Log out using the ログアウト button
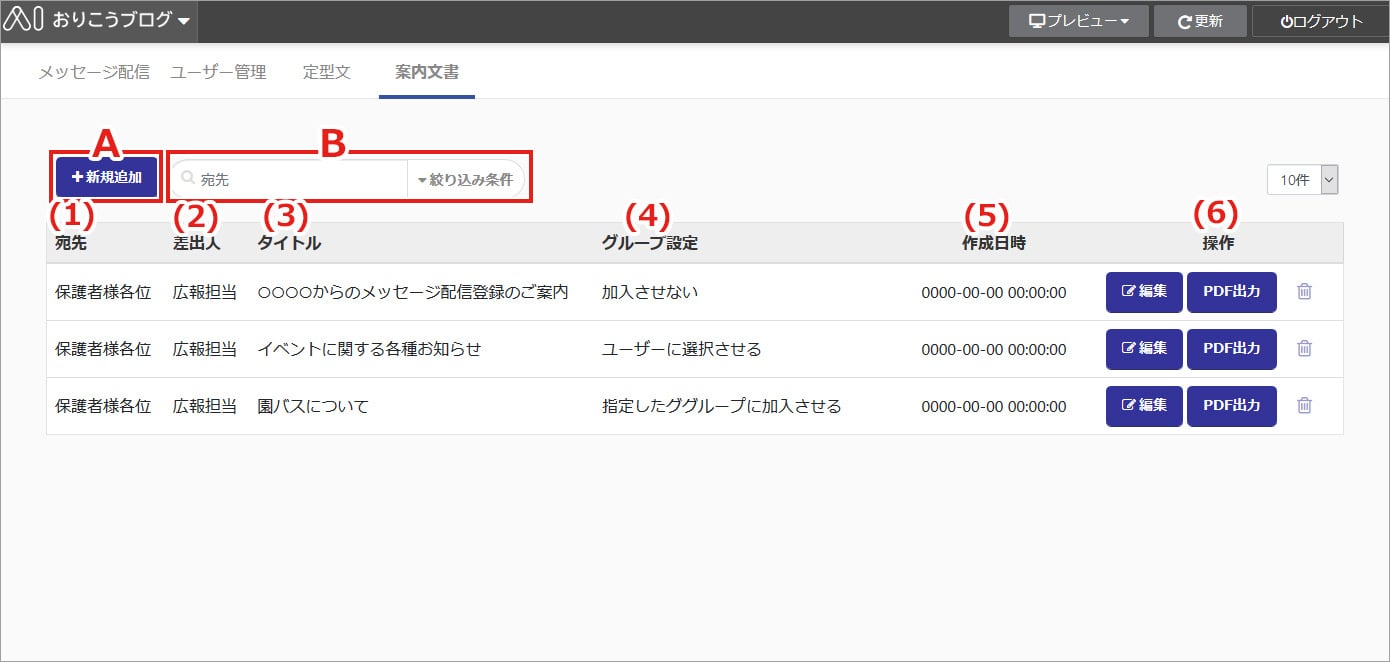The width and height of the screenshot is (1390, 662). point(1321,21)
